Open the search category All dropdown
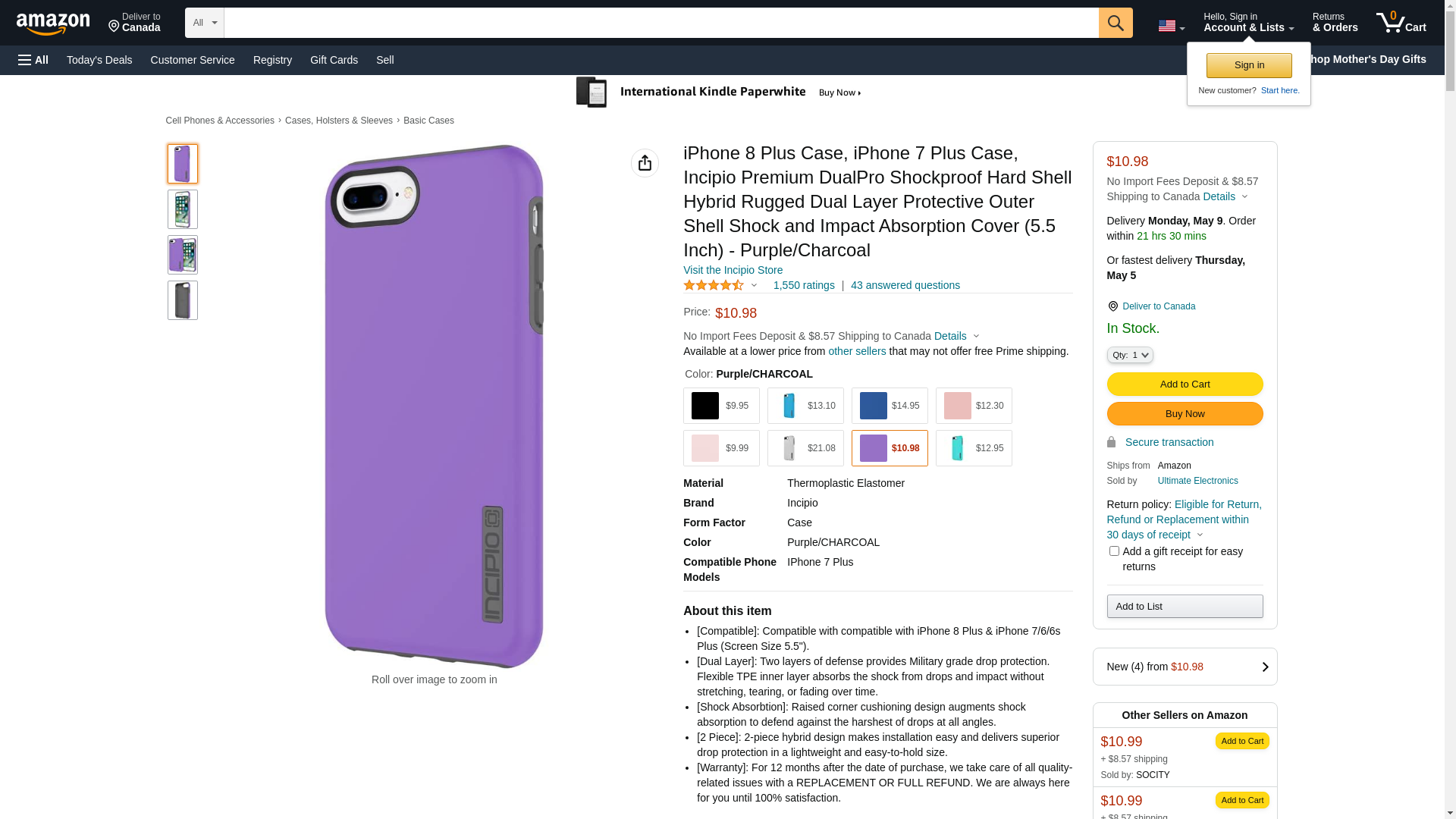This screenshot has width=1456, height=819. pyautogui.click(x=204, y=23)
